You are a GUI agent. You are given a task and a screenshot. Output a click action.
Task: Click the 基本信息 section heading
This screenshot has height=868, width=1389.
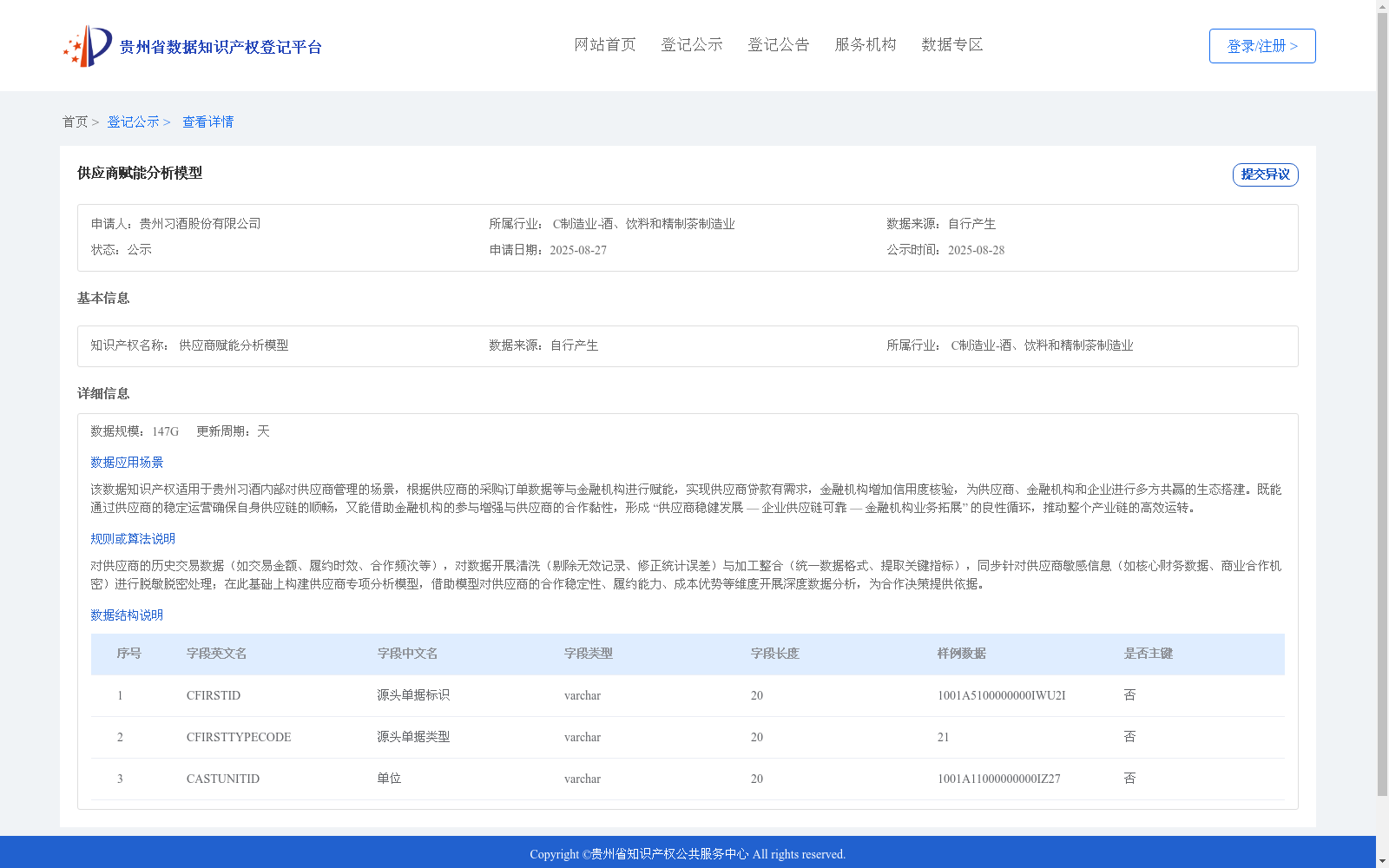pos(103,298)
